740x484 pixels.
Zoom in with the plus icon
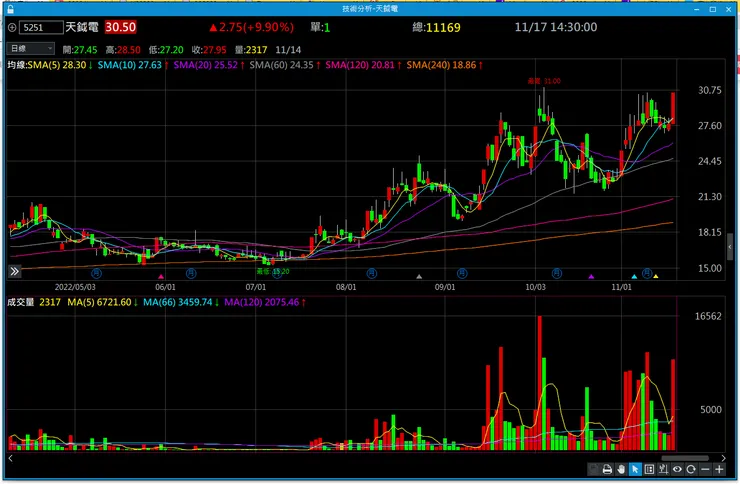719,469
